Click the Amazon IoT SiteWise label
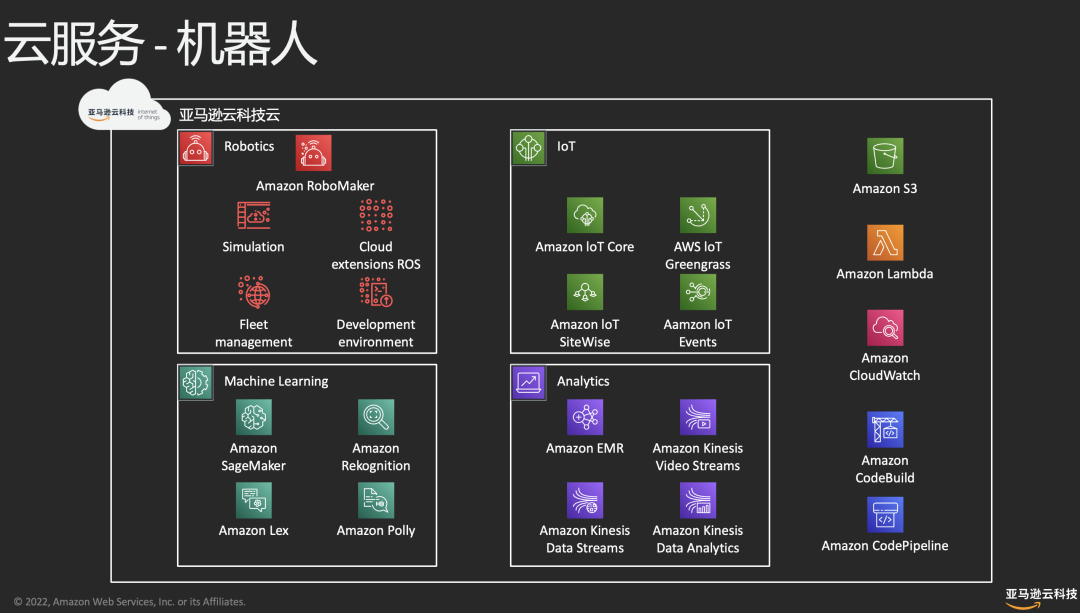 pyautogui.click(x=585, y=333)
